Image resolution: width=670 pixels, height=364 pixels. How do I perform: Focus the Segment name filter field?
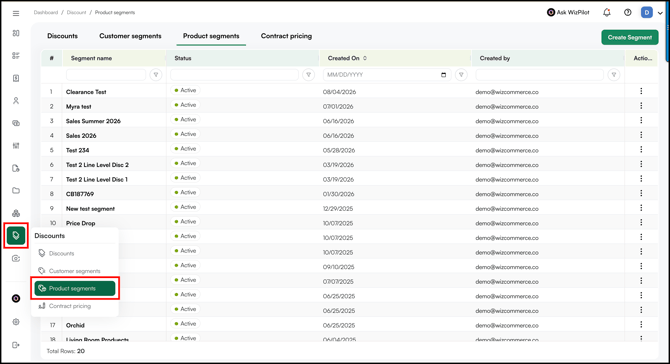pyautogui.click(x=106, y=75)
